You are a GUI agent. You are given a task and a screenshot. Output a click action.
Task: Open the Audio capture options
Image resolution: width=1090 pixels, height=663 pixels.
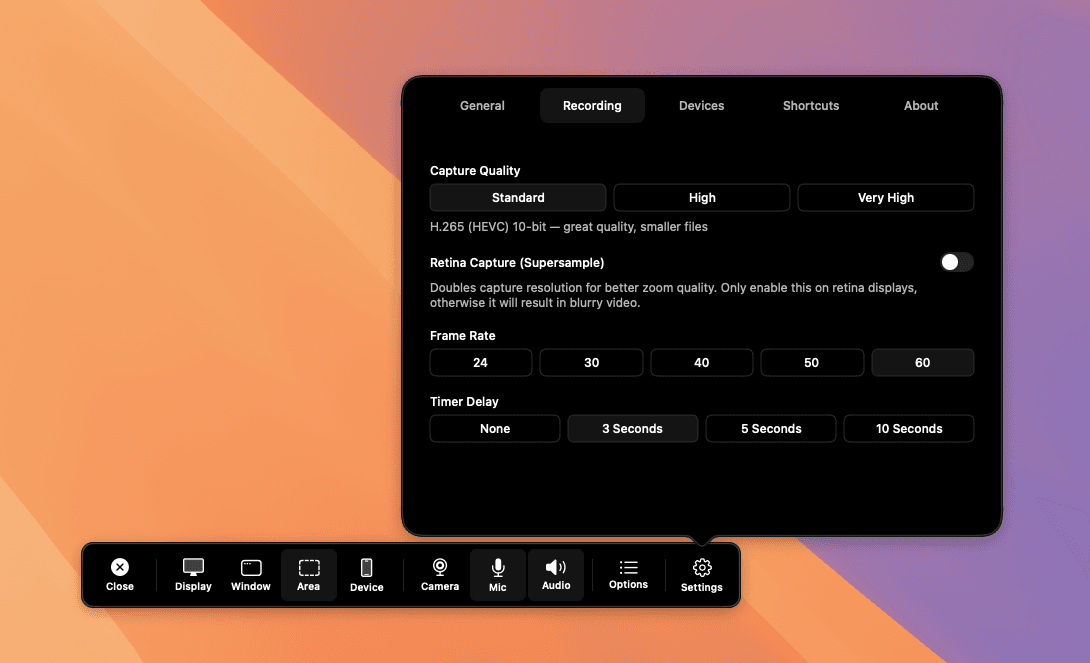(x=556, y=575)
